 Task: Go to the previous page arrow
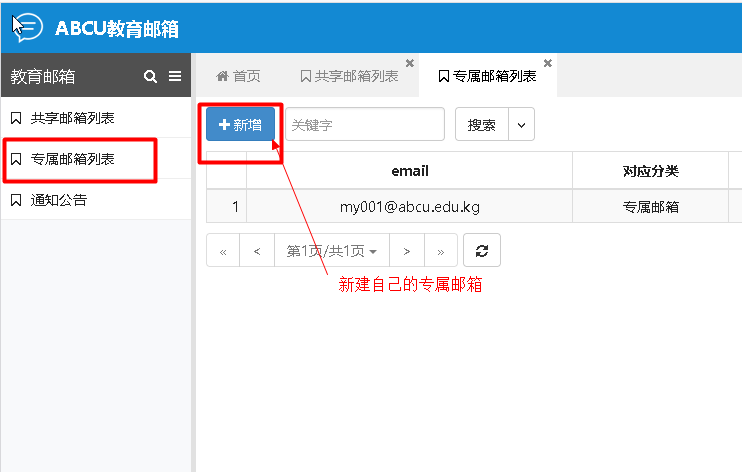pos(257,251)
